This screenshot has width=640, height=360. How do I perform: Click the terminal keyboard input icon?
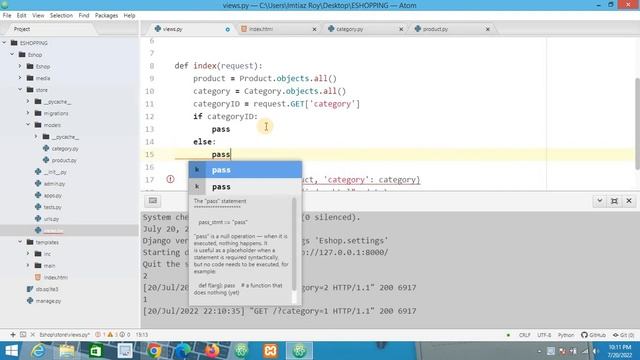coord(153,201)
